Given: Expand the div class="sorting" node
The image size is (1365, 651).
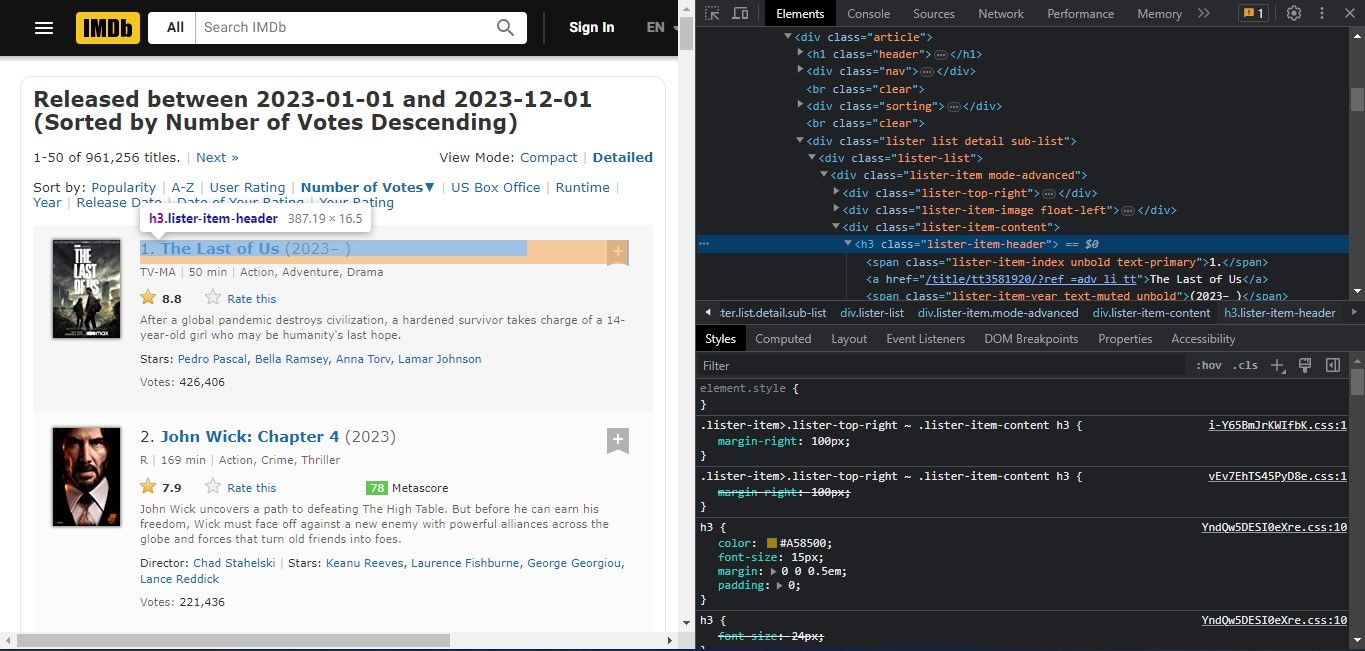Looking at the screenshot, I should (x=801, y=106).
